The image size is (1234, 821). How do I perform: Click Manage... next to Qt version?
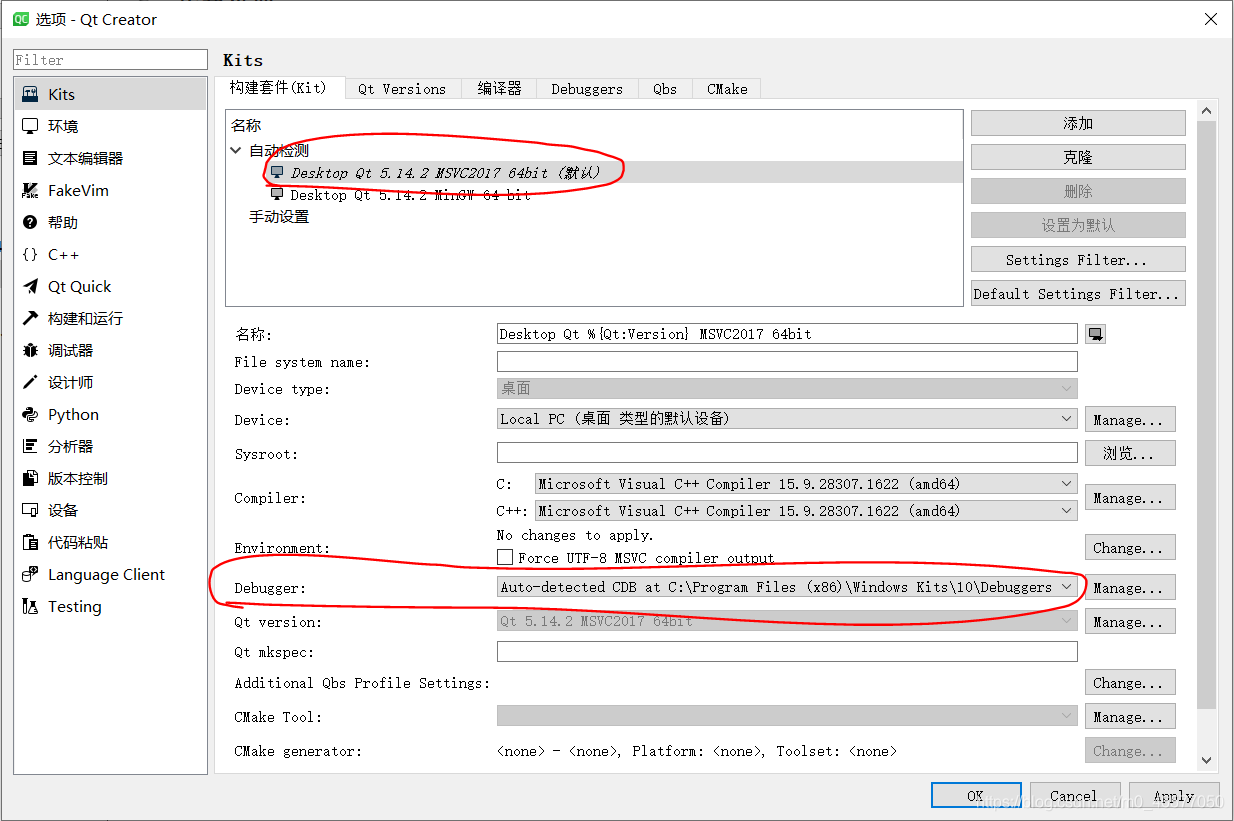click(x=1130, y=621)
